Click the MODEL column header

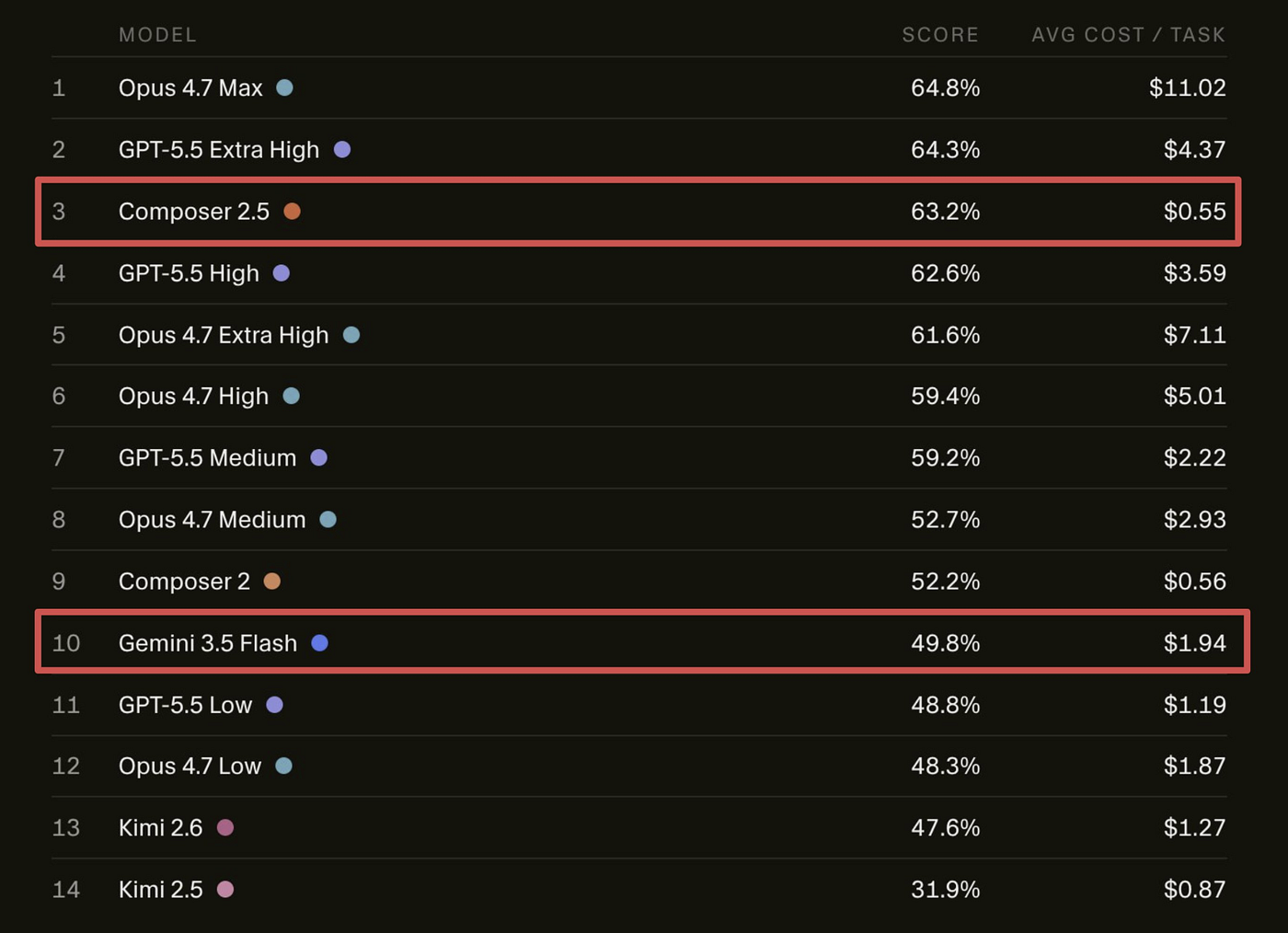click(x=157, y=35)
